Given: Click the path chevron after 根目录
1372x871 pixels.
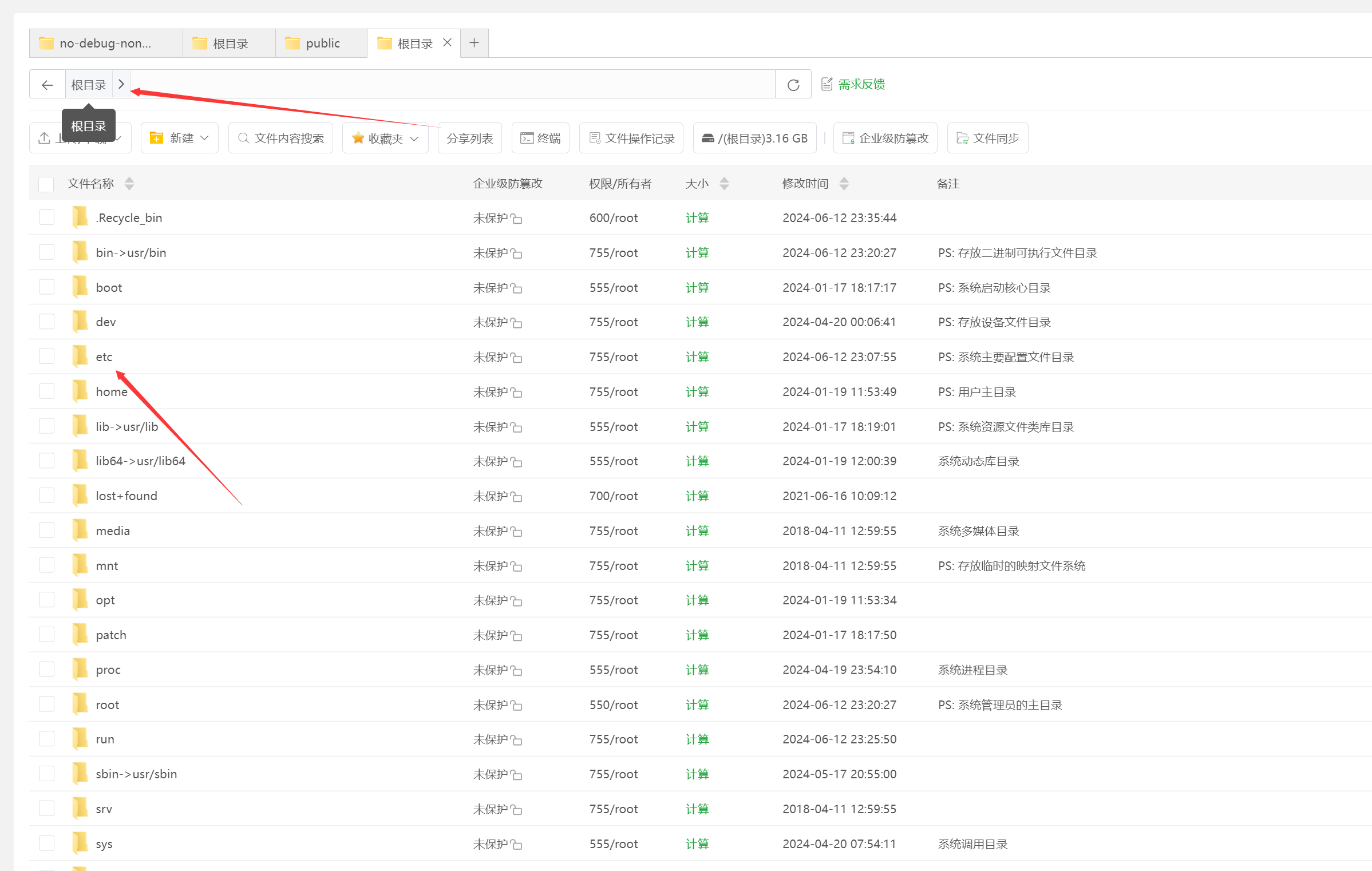Looking at the screenshot, I should pos(121,84).
